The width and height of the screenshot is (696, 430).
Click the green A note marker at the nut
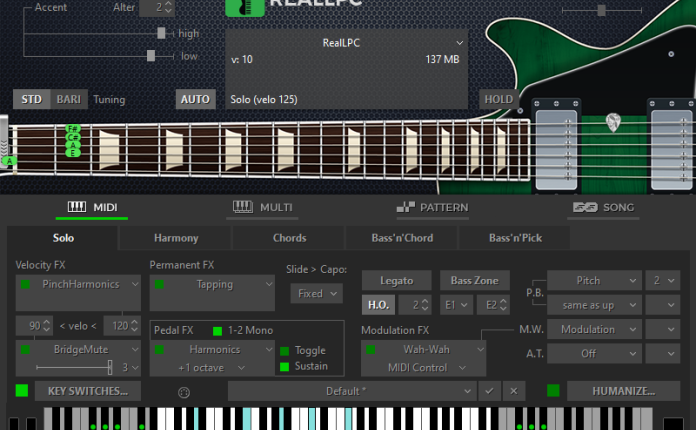(x=9, y=161)
